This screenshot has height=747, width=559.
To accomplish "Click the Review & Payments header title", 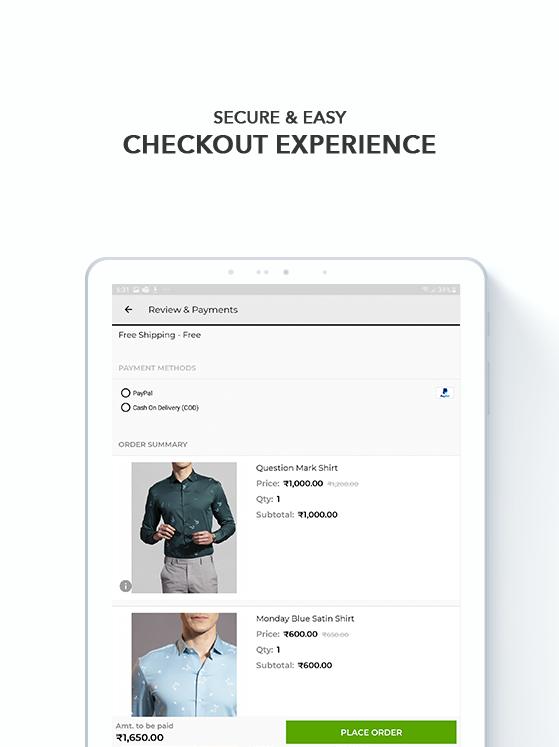I will tap(193, 310).
